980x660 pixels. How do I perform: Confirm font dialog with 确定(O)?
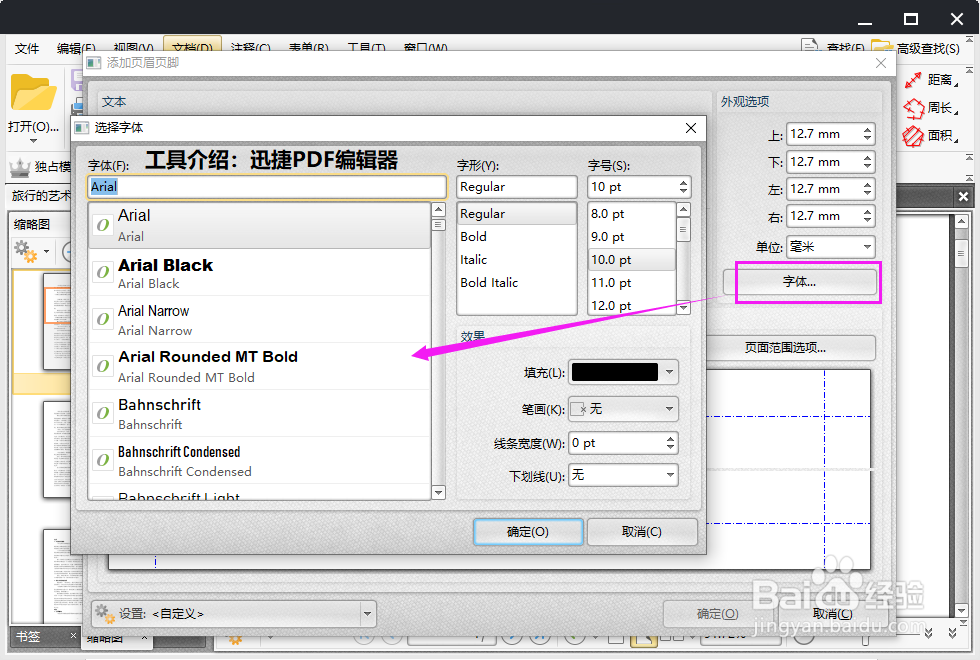point(528,532)
